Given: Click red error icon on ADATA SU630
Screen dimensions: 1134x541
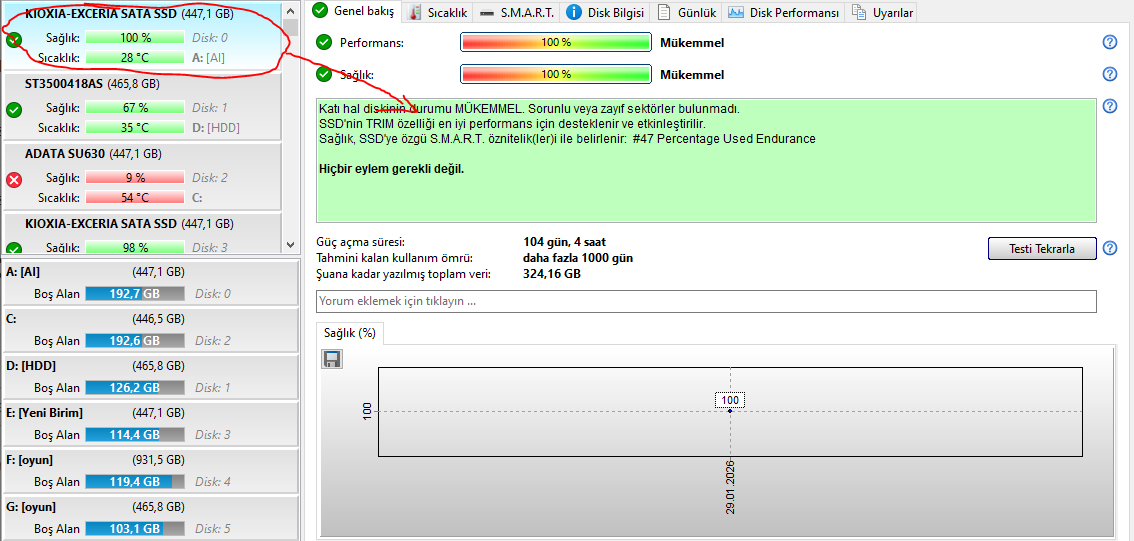Looking at the screenshot, I should coord(14,180).
